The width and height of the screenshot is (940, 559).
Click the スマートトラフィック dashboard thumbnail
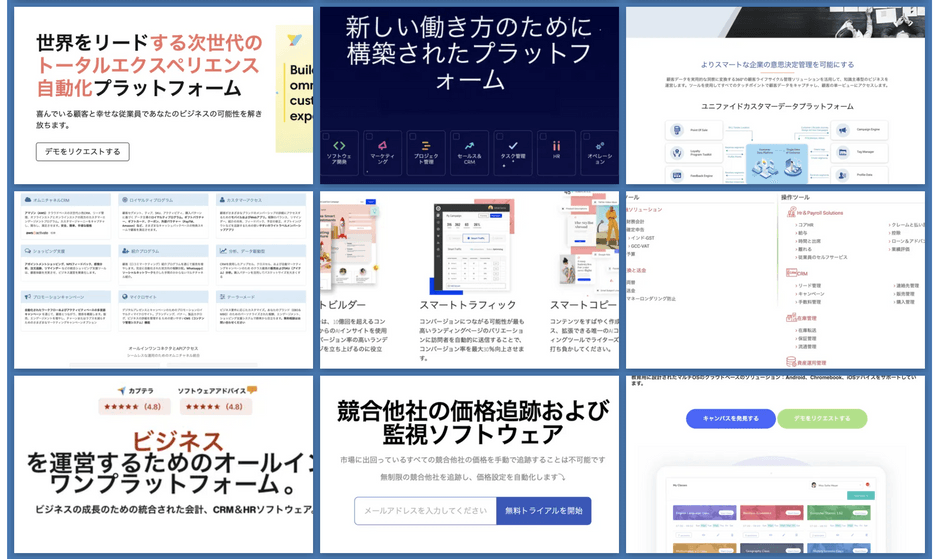(472, 247)
